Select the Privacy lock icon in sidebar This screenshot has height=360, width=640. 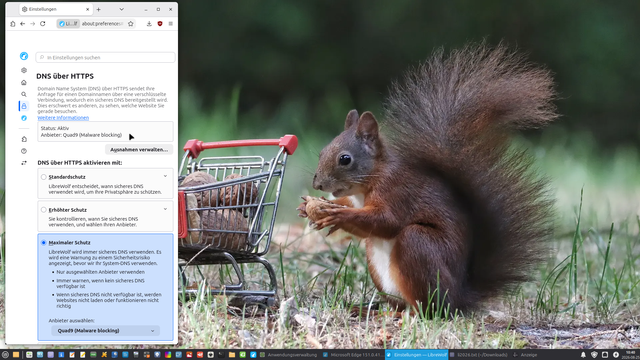(24, 106)
